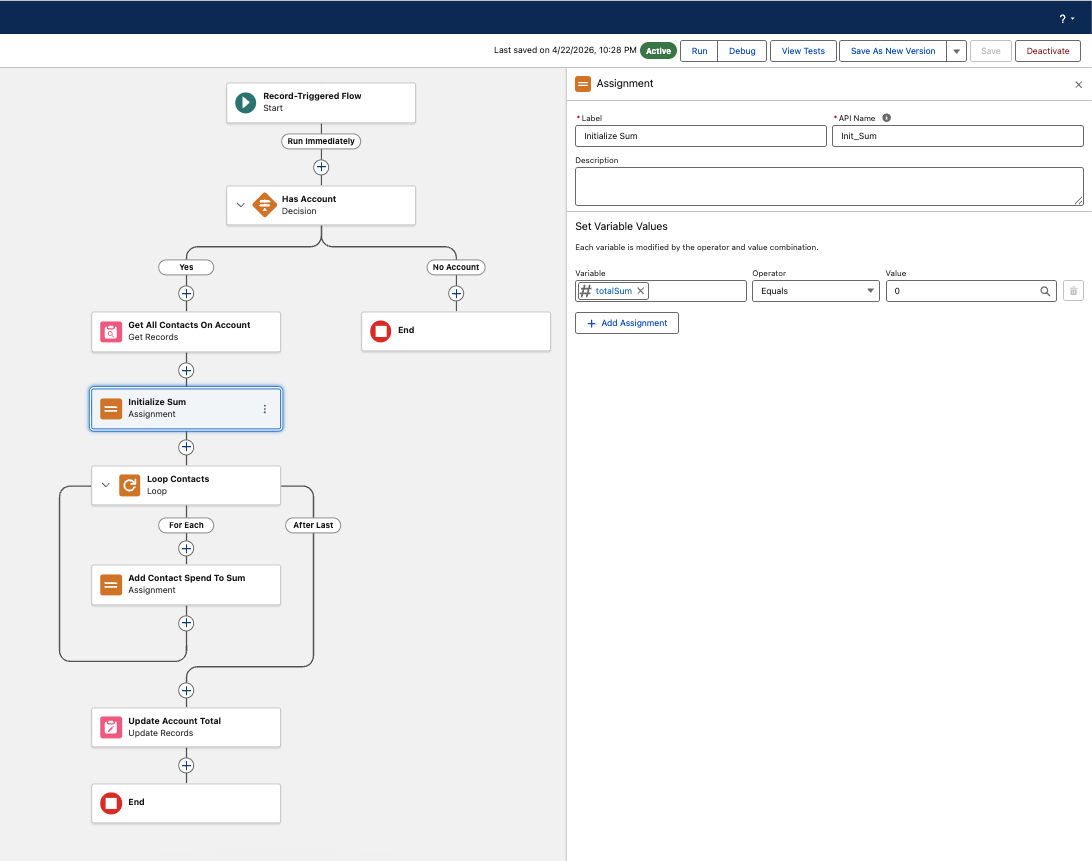The height and width of the screenshot is (861, 1092).
Task: Click the For Each path label
Action: 186,525
